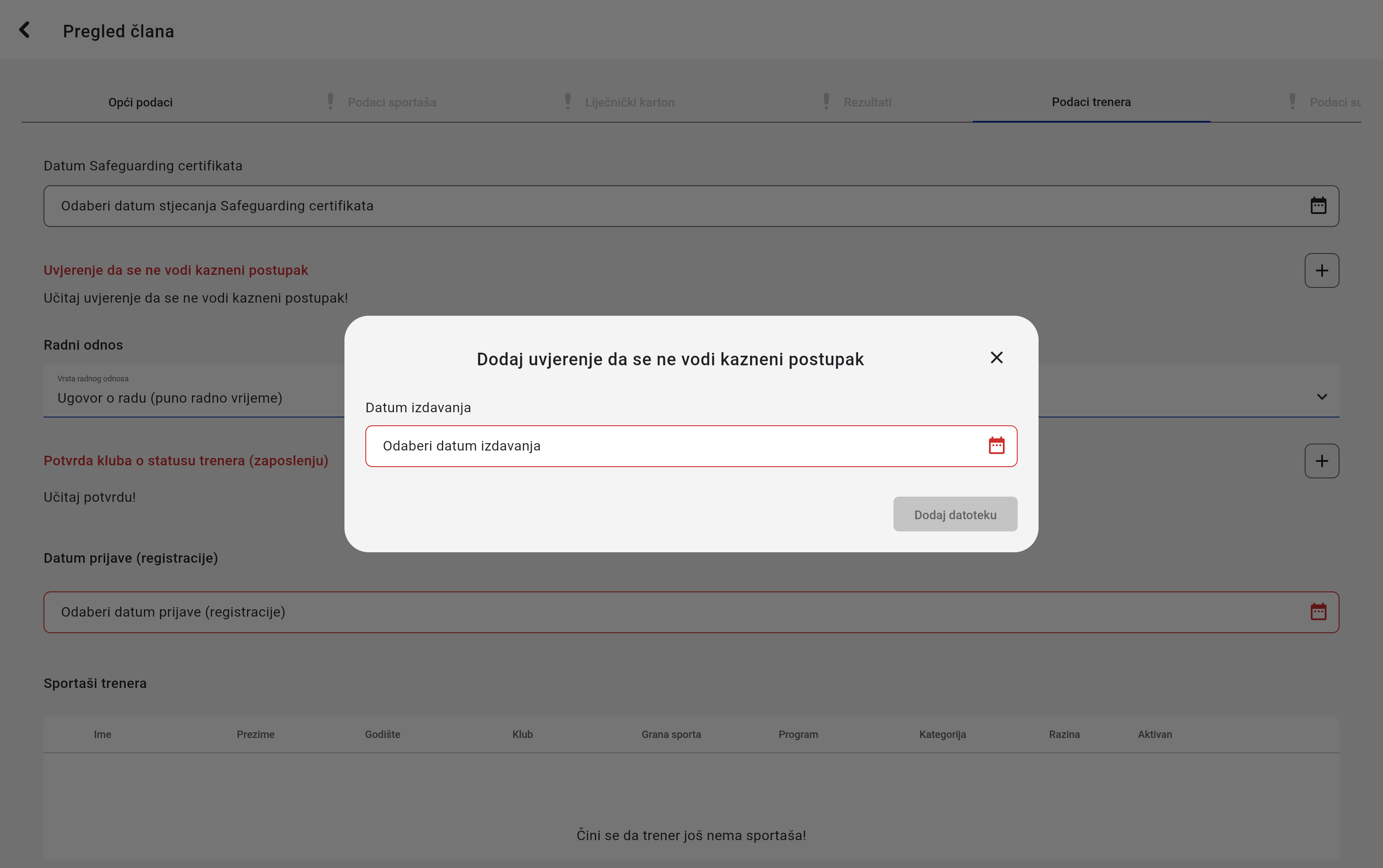Viewport: 1383px width, 868px height.
Task: Sort table by Prezime column header
Action: point(255,734)
